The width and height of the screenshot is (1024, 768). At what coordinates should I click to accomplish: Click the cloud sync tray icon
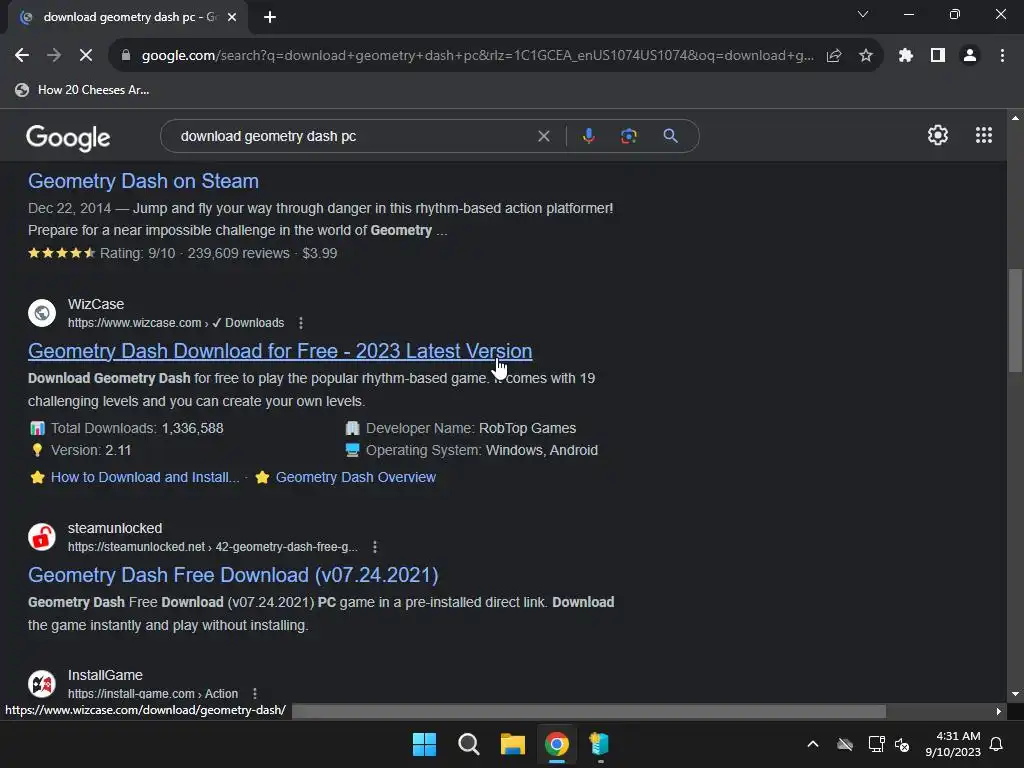point(845,744)
